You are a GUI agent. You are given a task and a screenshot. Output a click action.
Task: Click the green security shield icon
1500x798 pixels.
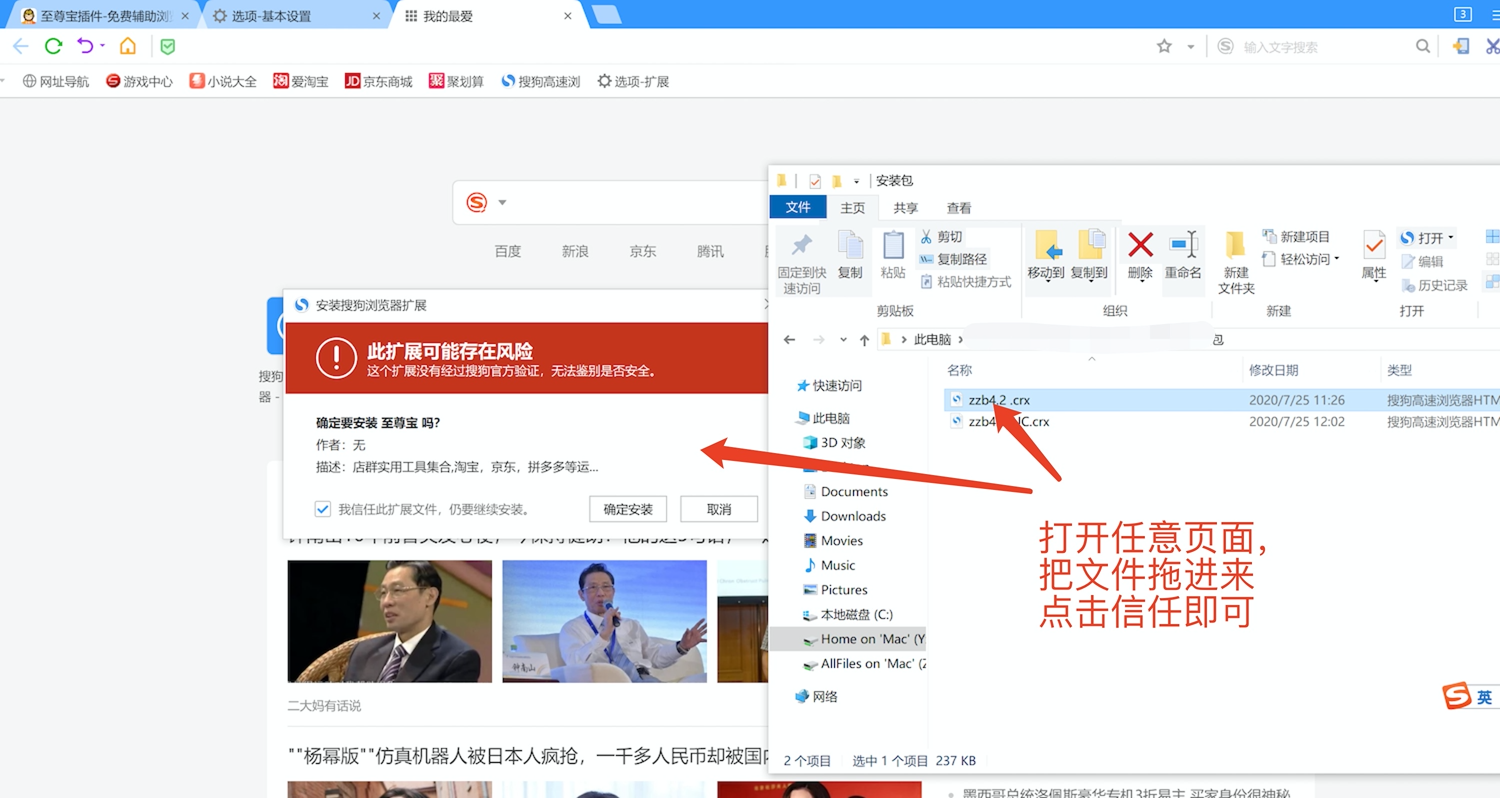(168, 46)
